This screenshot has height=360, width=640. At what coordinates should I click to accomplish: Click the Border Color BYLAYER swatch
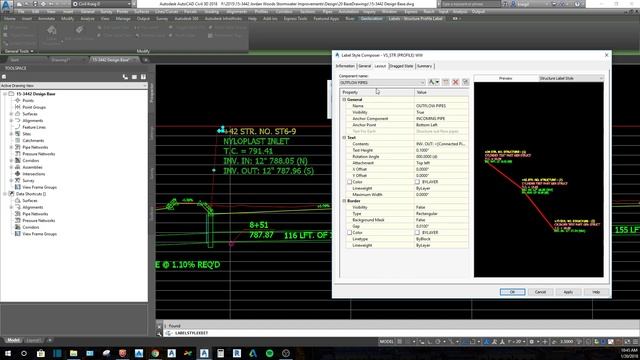pos(417,233)
